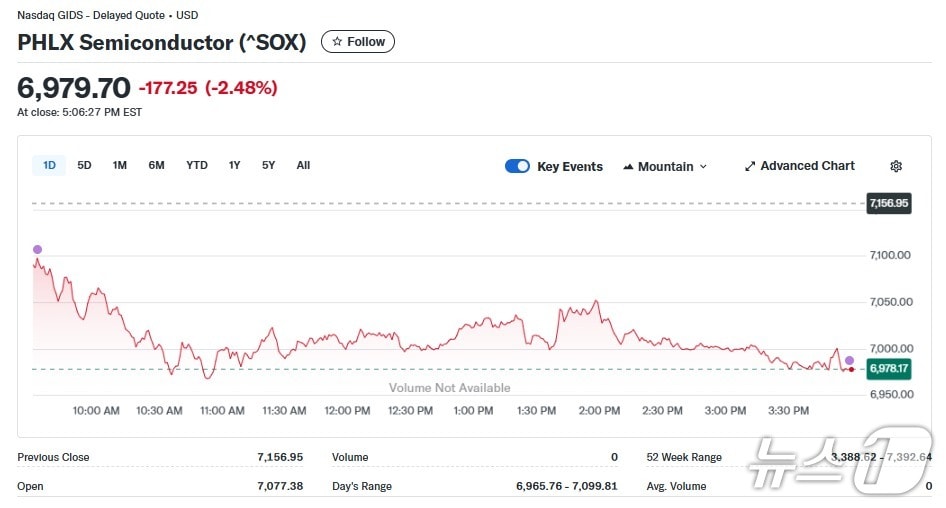This screenshot has width=946, height=508.
Task: Click the green 6,978.17 price label
Action: (888, 369)
